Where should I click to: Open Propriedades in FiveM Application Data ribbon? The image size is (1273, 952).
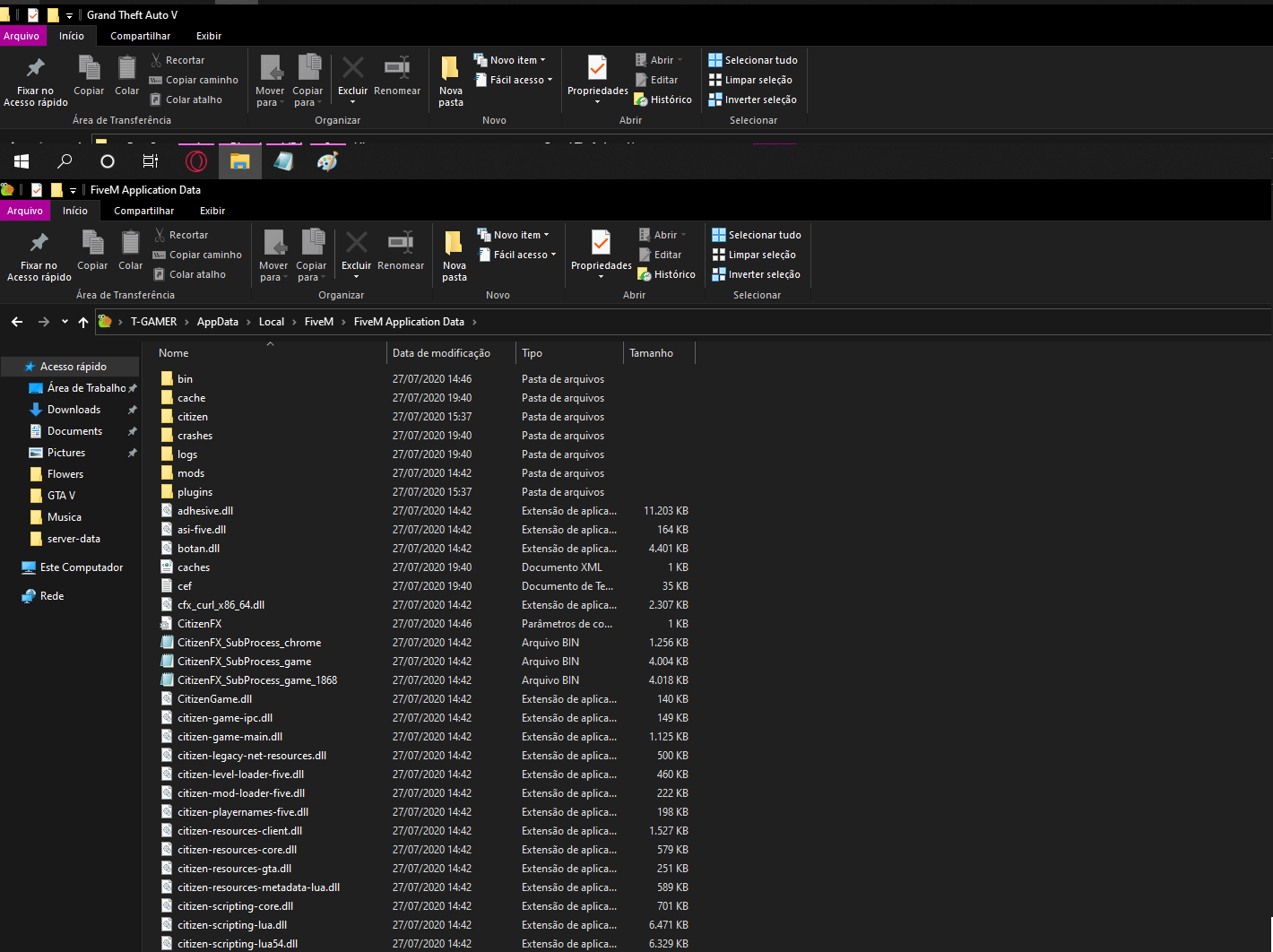[x=602, y=255]
